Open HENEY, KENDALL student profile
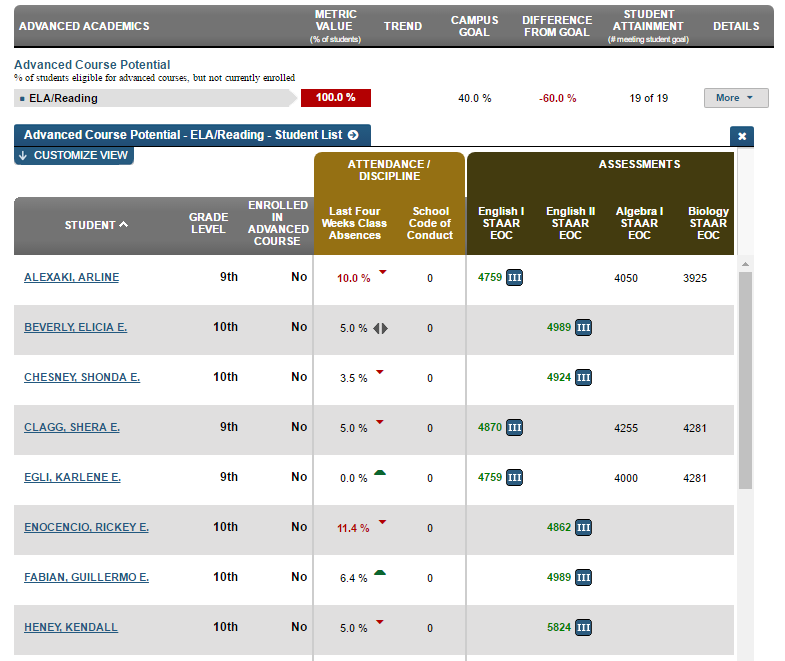 [x=71, y=627]
